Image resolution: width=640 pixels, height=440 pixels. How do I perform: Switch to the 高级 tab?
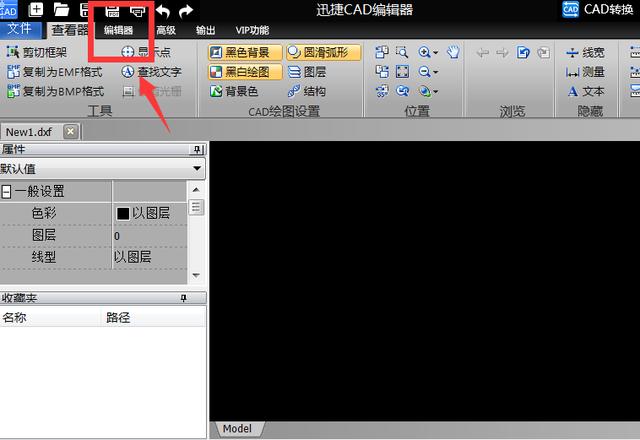pyautogui.click(x=166, y=30)
